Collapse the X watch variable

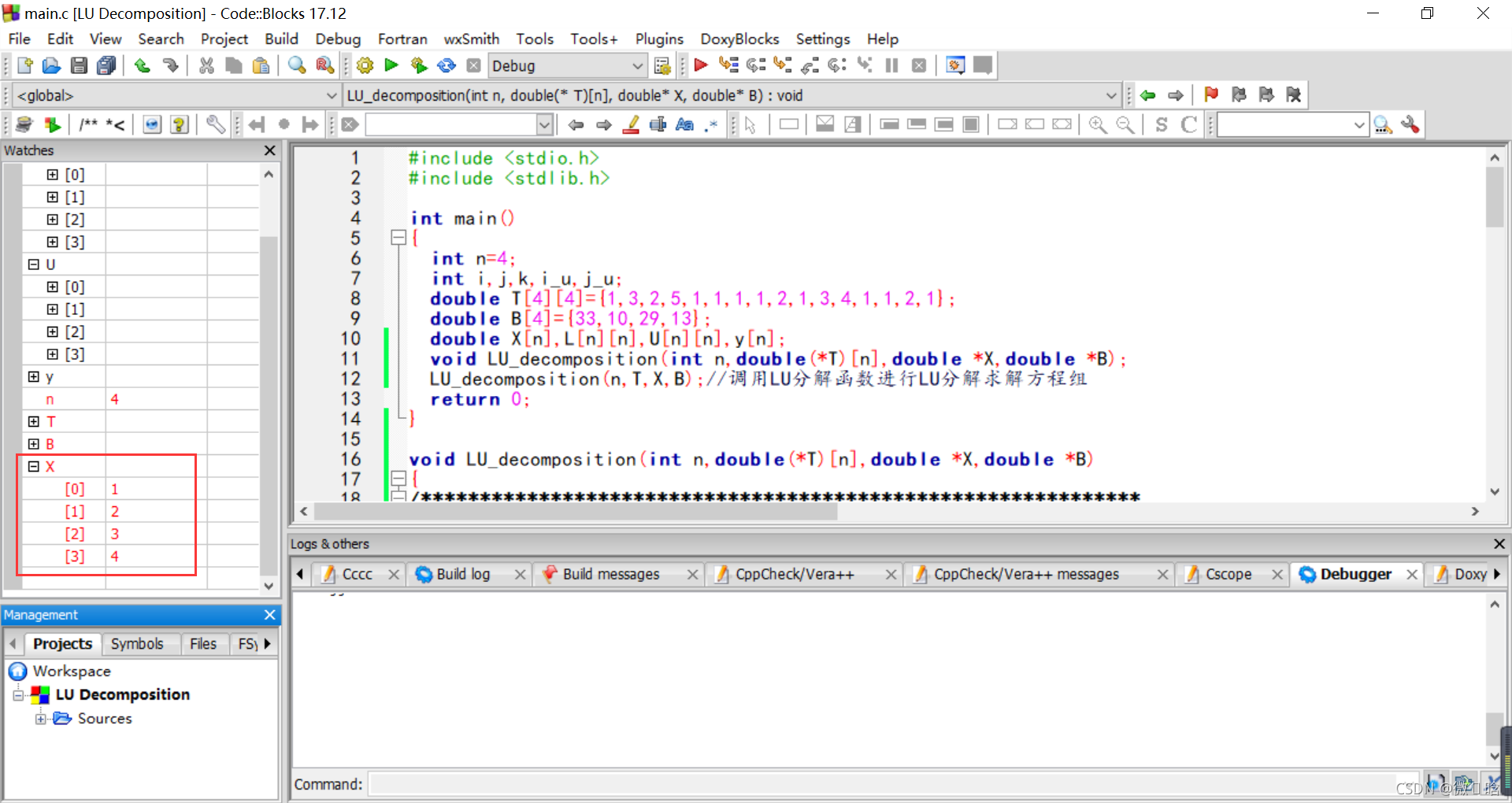33,467
